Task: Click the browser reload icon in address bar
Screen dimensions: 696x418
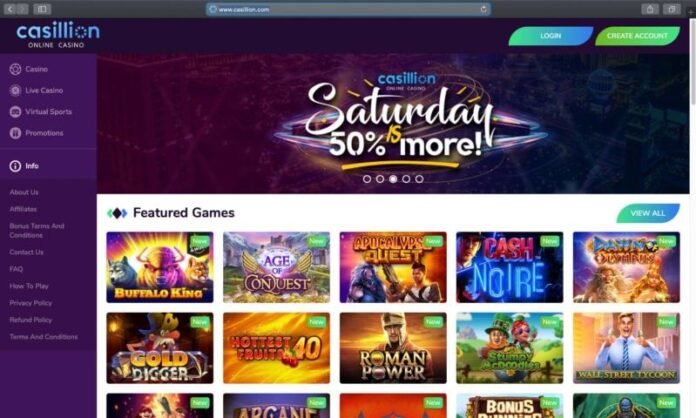Action: 483,9
